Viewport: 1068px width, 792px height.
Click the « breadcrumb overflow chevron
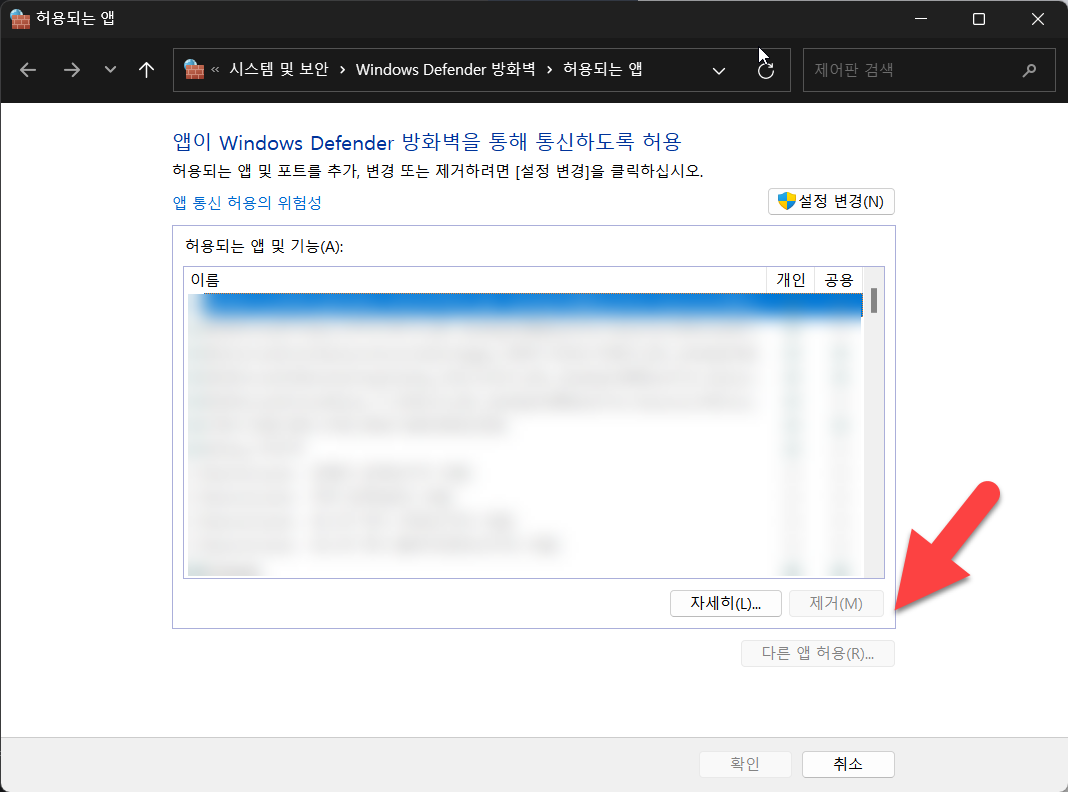click(x=215, y=69)
